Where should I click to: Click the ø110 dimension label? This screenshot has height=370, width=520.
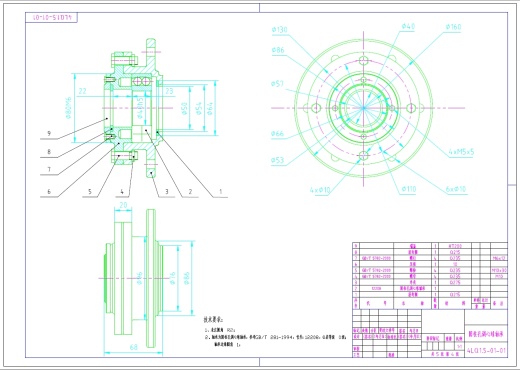coord(409,189)
